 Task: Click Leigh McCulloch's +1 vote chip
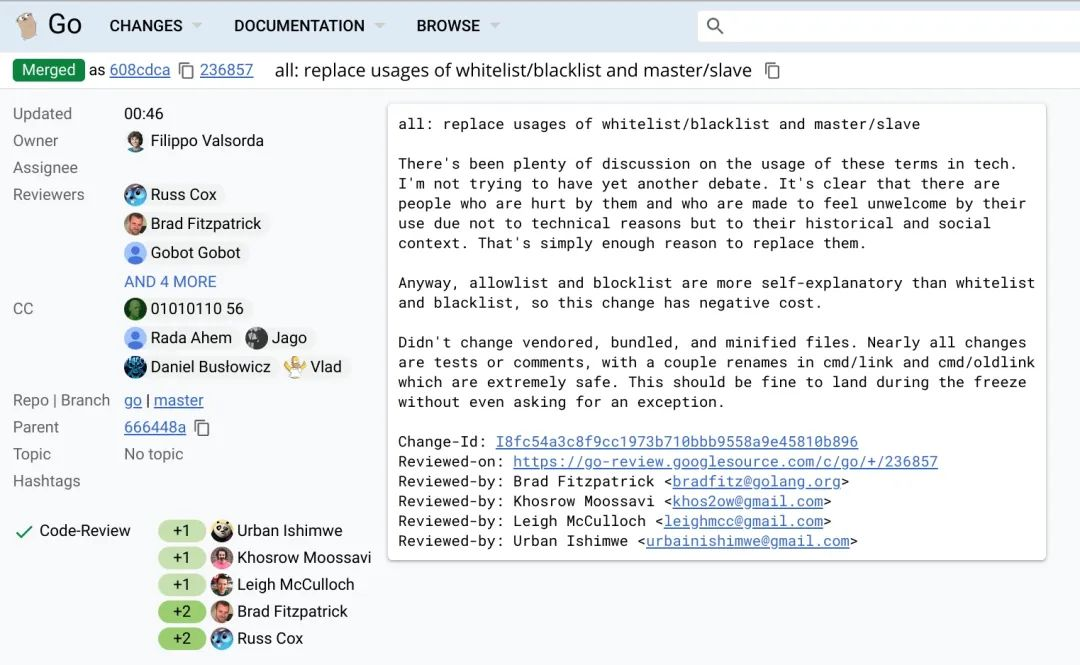click(x=182, y=584)
